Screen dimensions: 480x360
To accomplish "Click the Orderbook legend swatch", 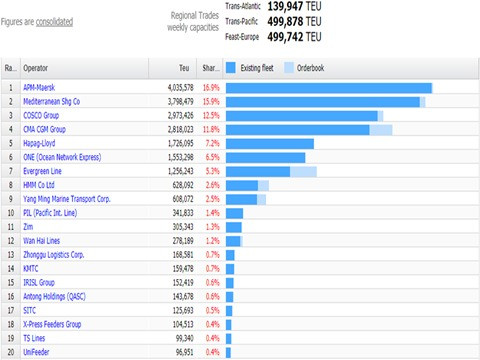I will click(289, 68).
